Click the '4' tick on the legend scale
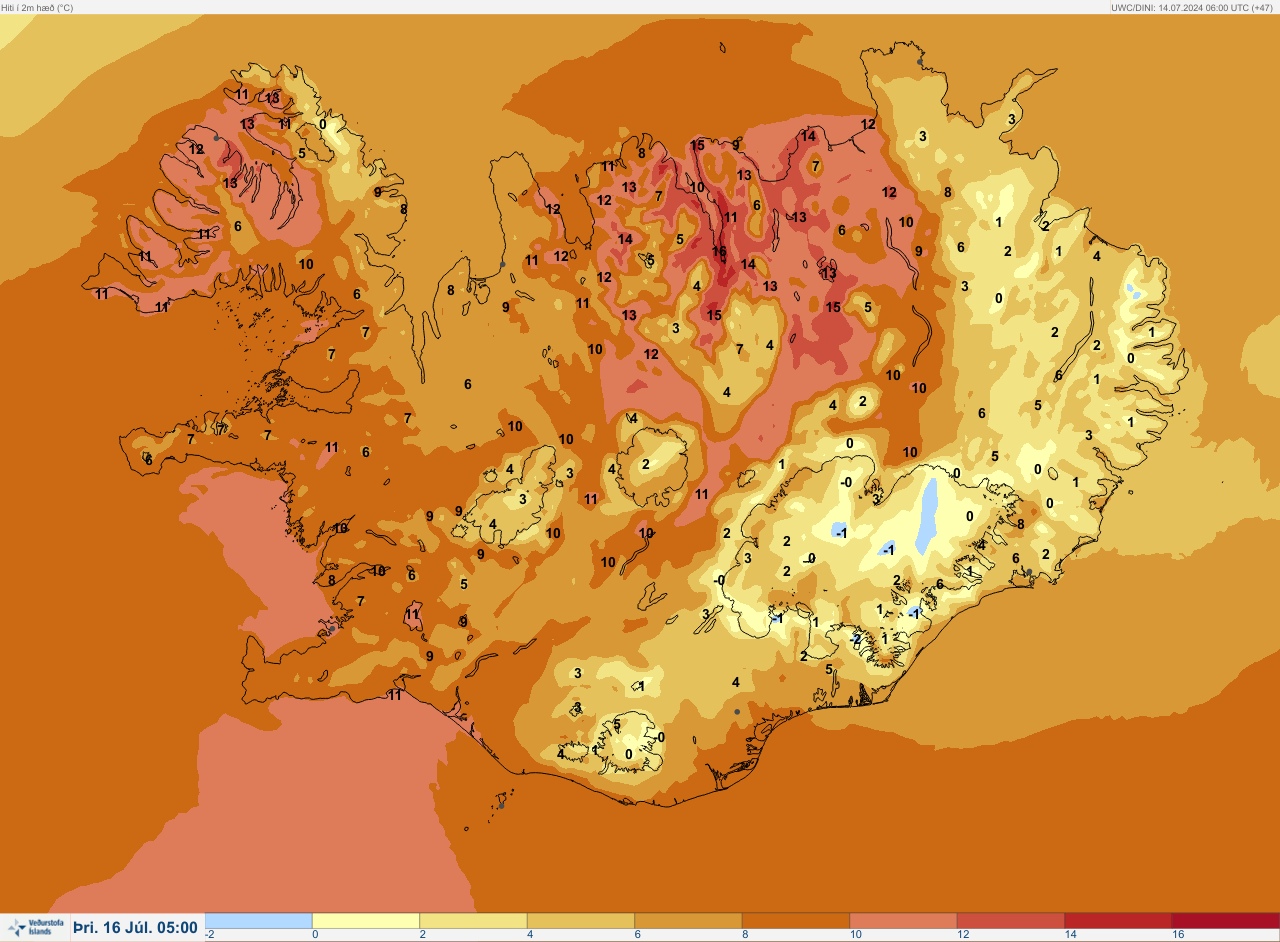The height and width of the screenshot is (942, 1280). [x=531, y=934]
